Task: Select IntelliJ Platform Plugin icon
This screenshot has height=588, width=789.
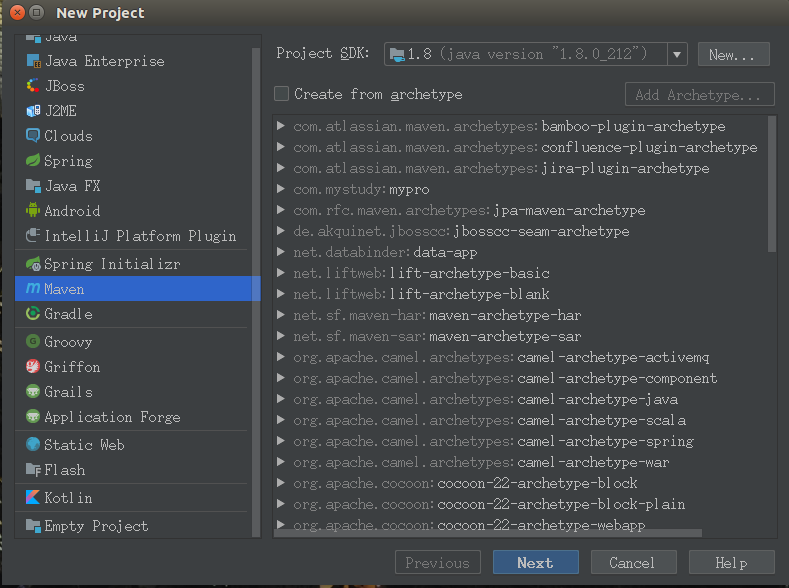Action: pos(33,235)
